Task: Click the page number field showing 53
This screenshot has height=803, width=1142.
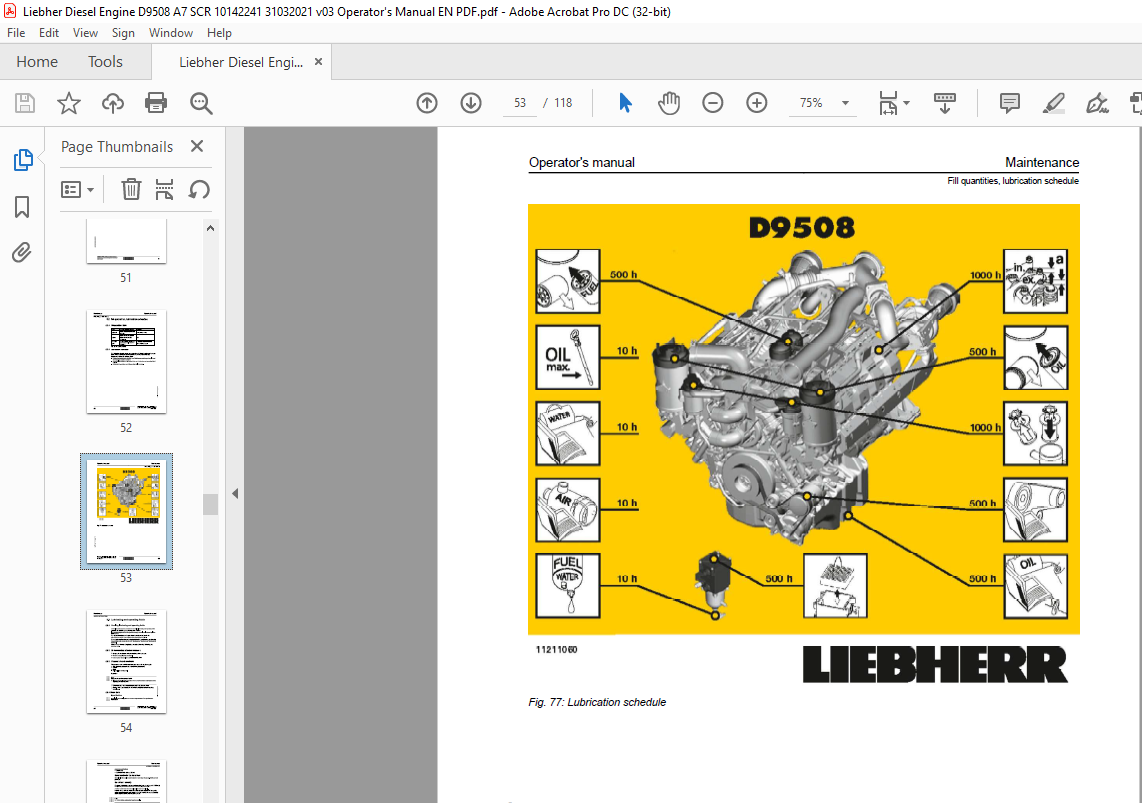Action: pos(520,103)
